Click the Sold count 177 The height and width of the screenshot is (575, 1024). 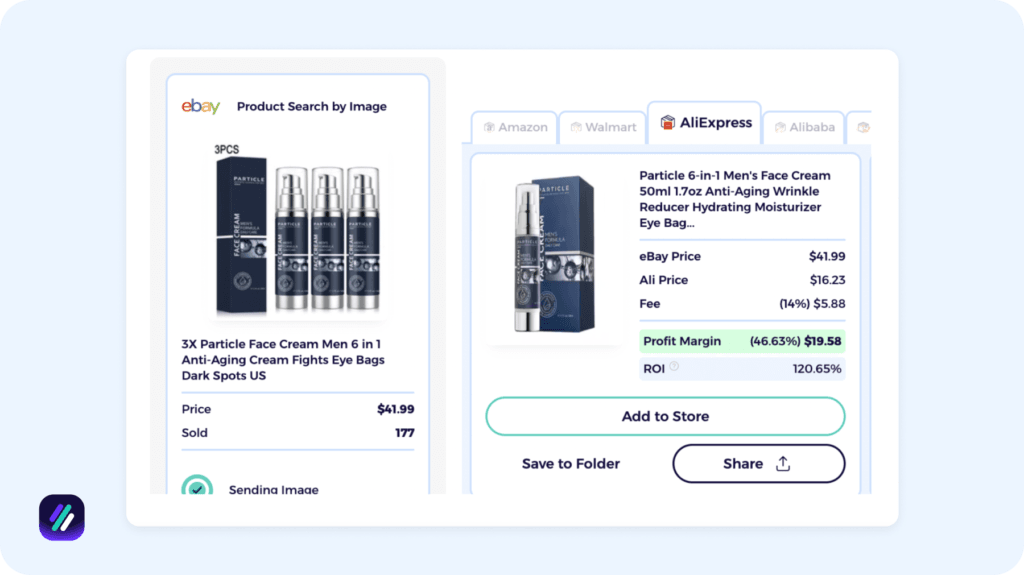(x=405, y=433)
